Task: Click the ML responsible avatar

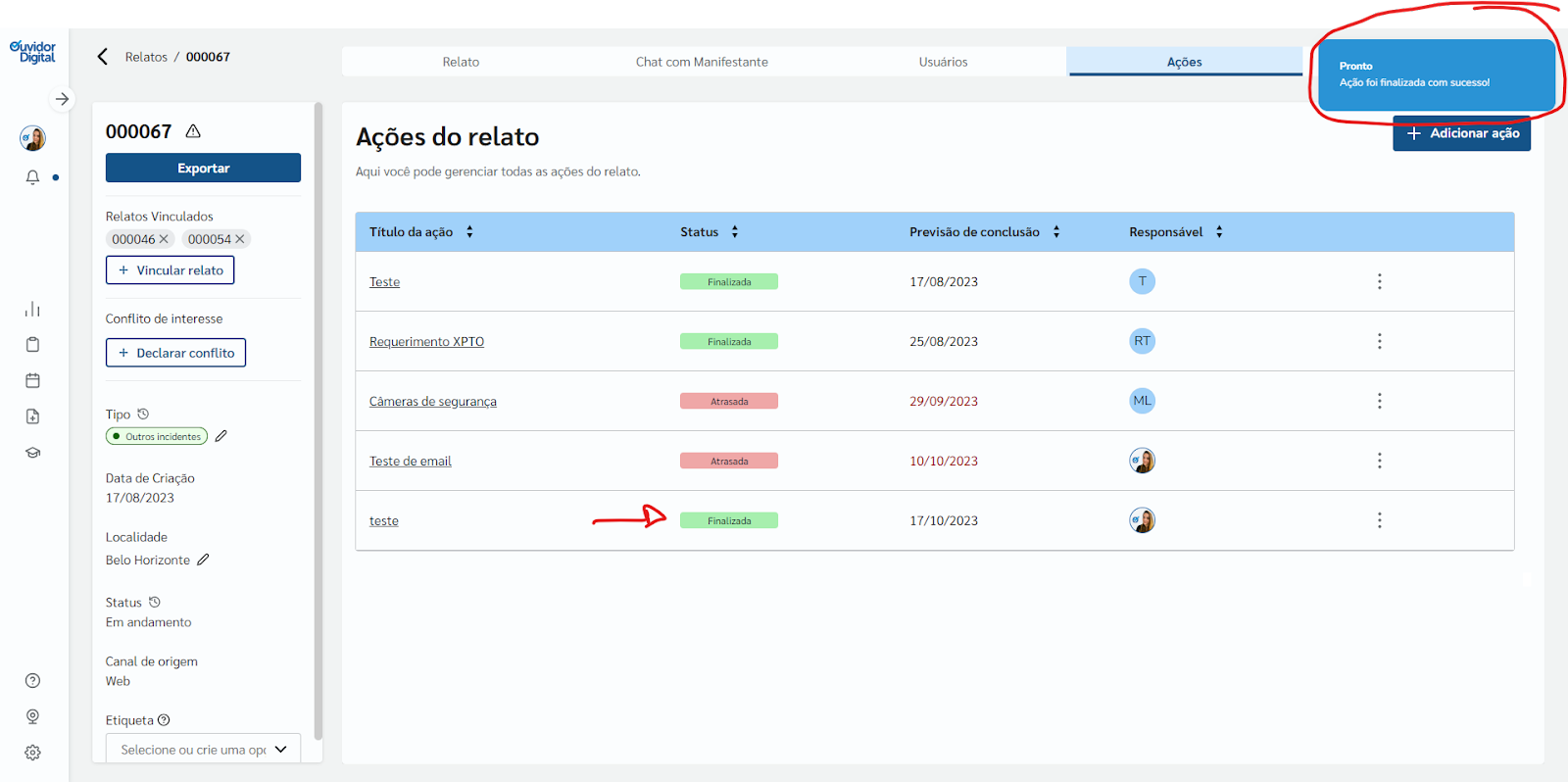Action: (1143, 401)
